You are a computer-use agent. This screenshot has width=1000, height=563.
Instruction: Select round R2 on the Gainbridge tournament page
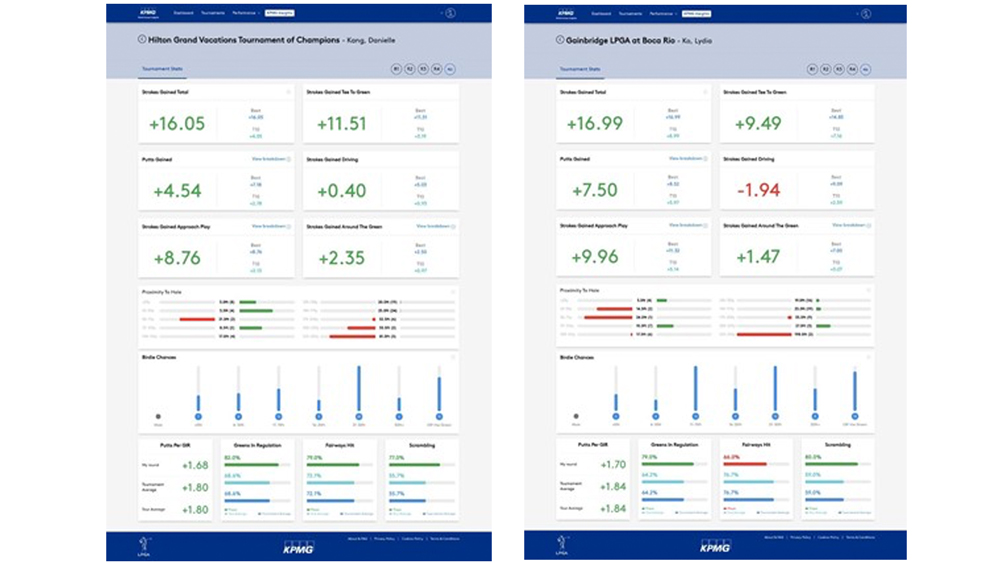click(825, 69)
